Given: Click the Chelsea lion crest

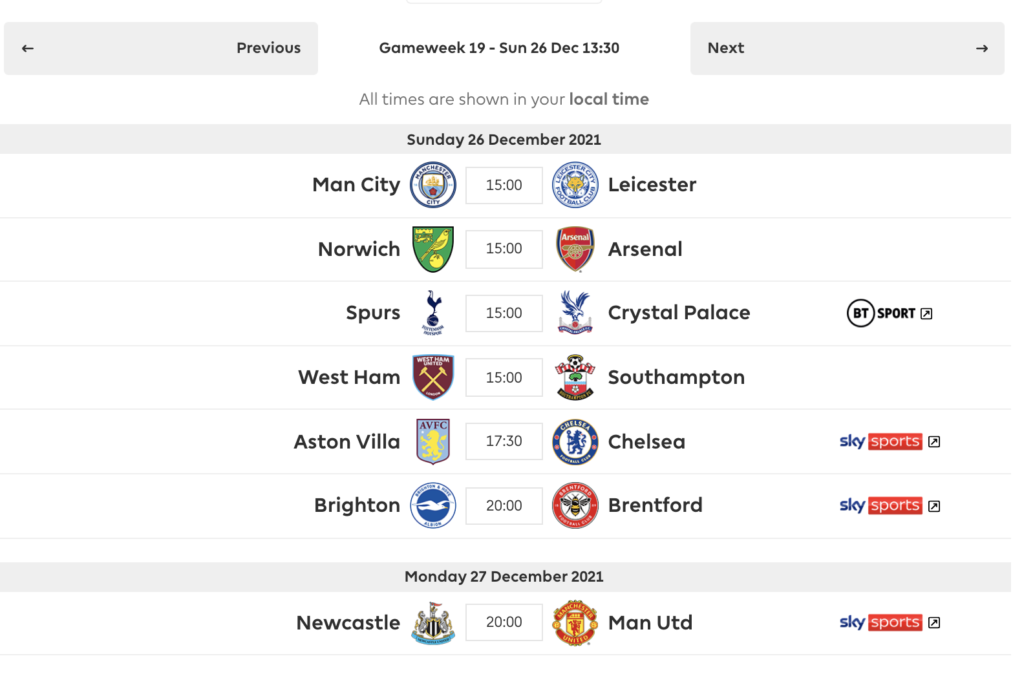Looking at the screenshot, I should [575, 441].
